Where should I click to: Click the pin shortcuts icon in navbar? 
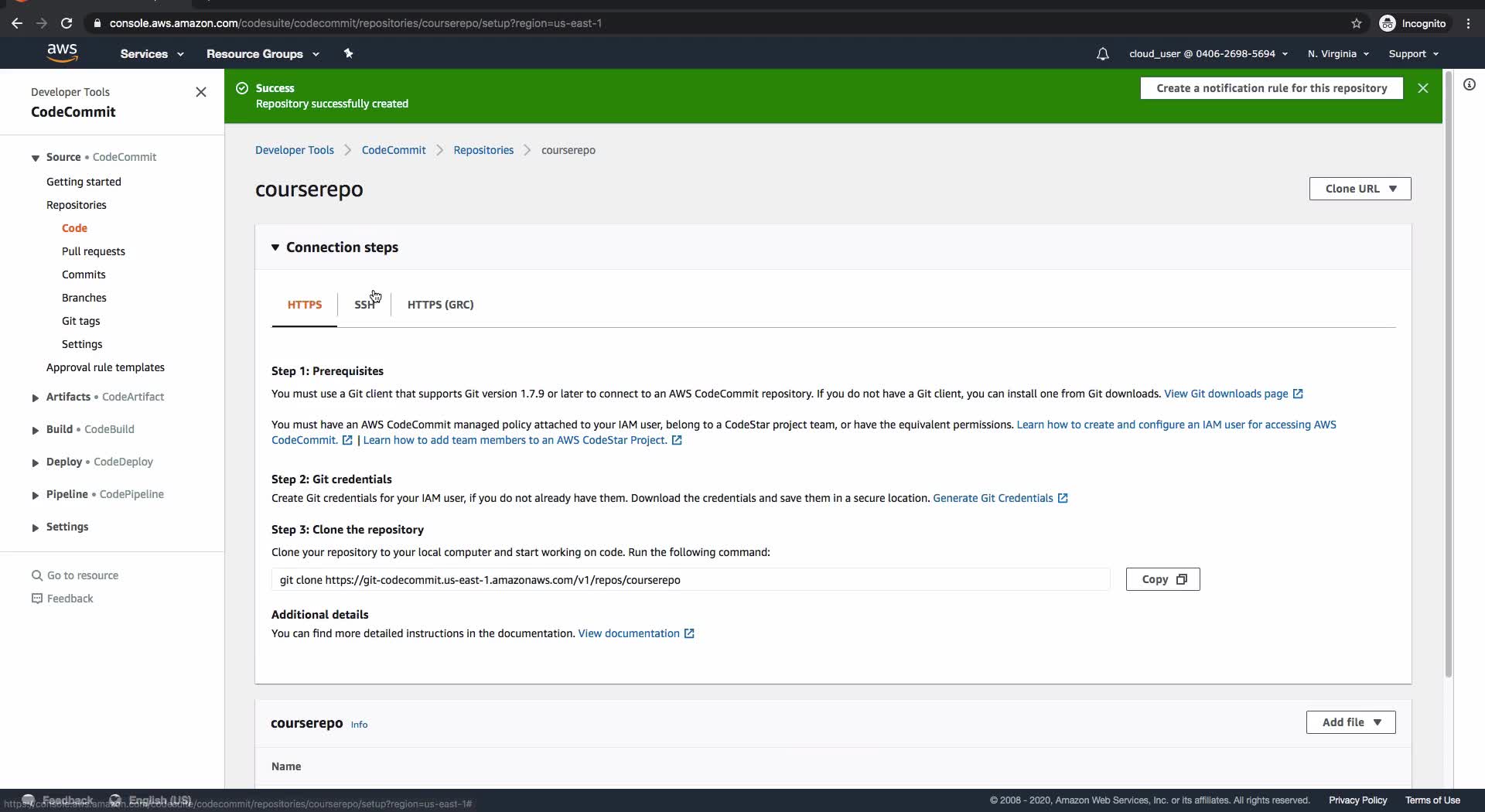tap(348, 53)
